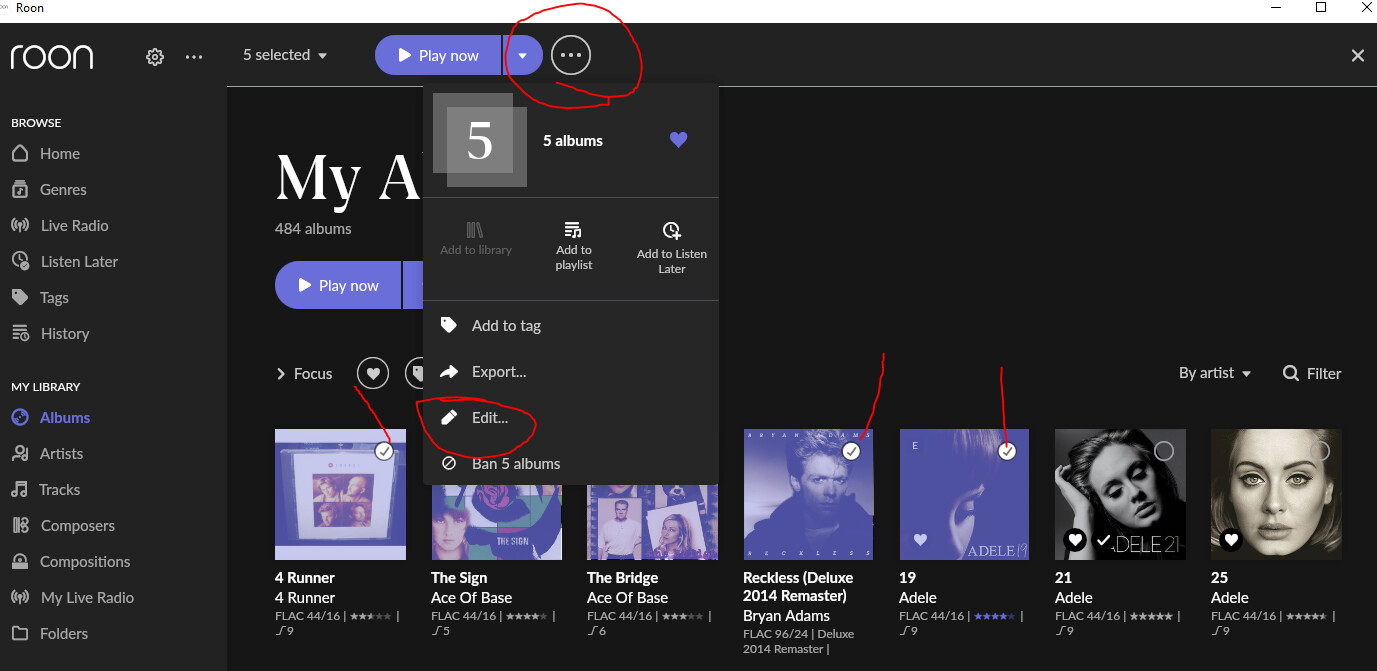Image resolution: width=1377 pixels, height=671 pixels.
Task: Choose Export... from the menu
Action: pyautogui.click(x=571, y=372)
